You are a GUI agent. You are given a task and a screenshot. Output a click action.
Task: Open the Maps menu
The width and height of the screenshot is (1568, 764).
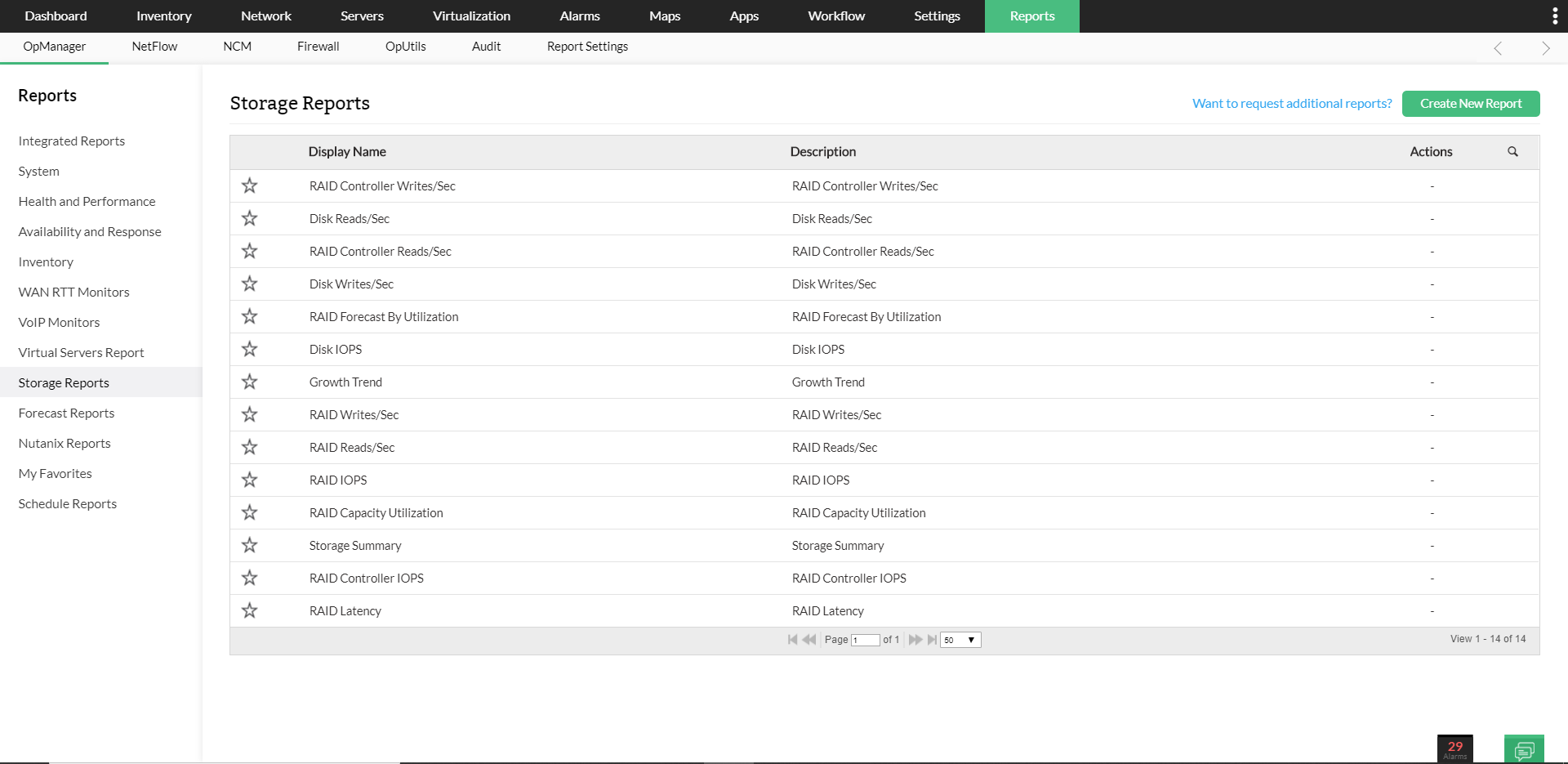[665, 16]
